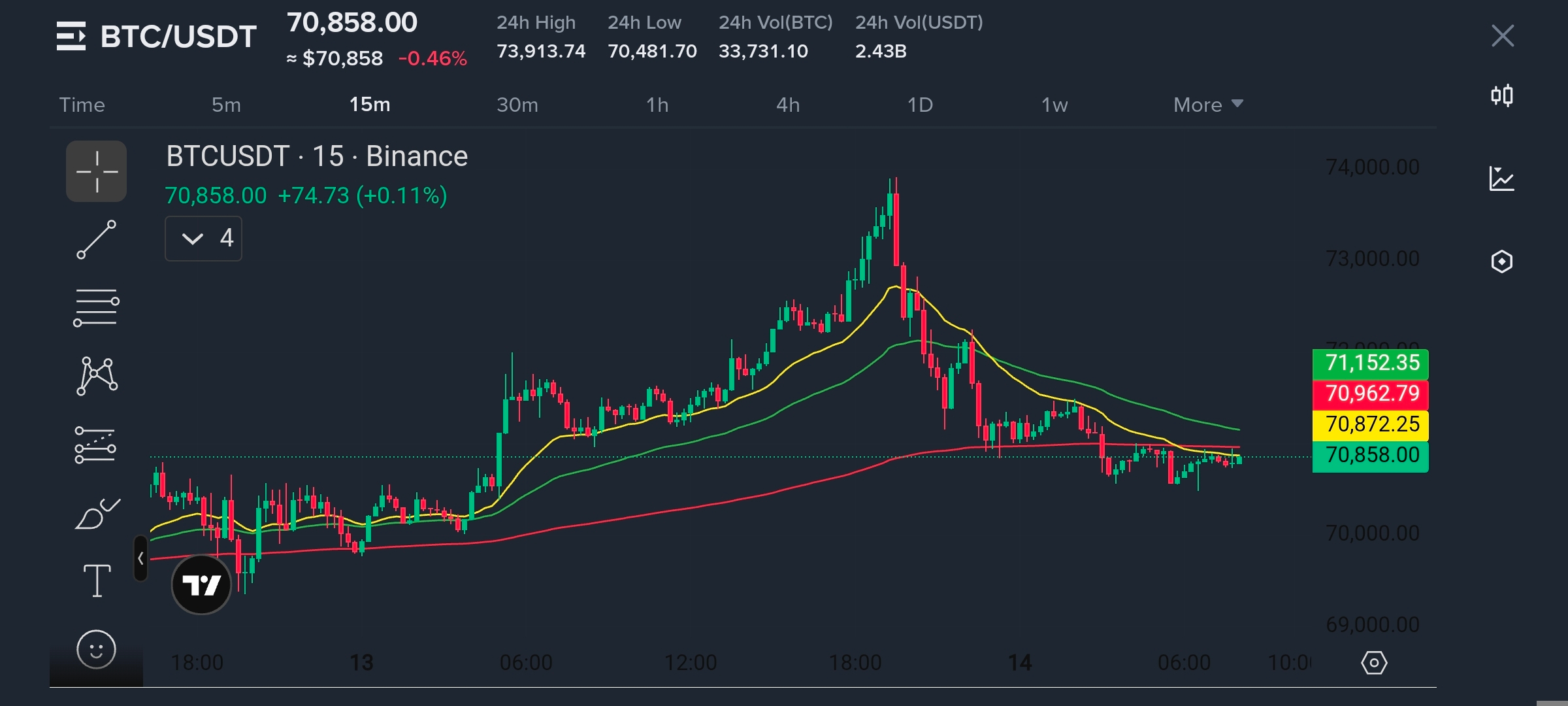Select the brush drawing tool
Screen dimensions: 1568x706
click(x=97, y=514)
